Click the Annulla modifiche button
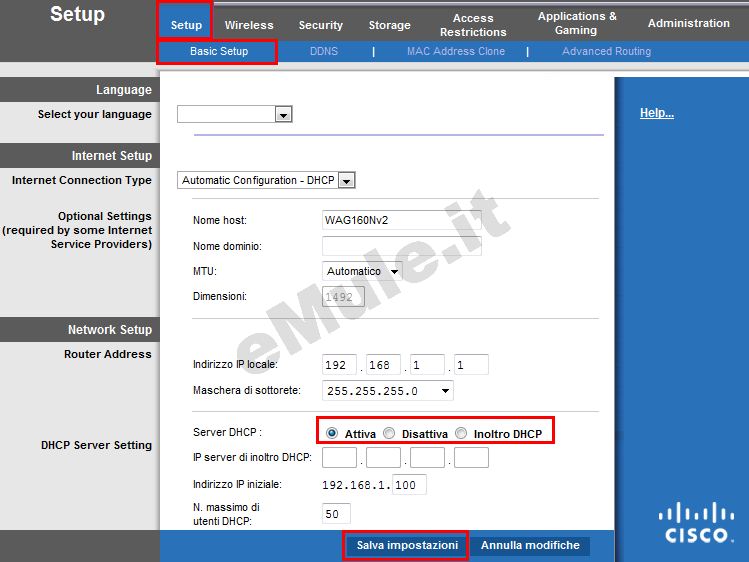This screenshot has width=749, height=562. pyautogui.click(x=530, y=545)
